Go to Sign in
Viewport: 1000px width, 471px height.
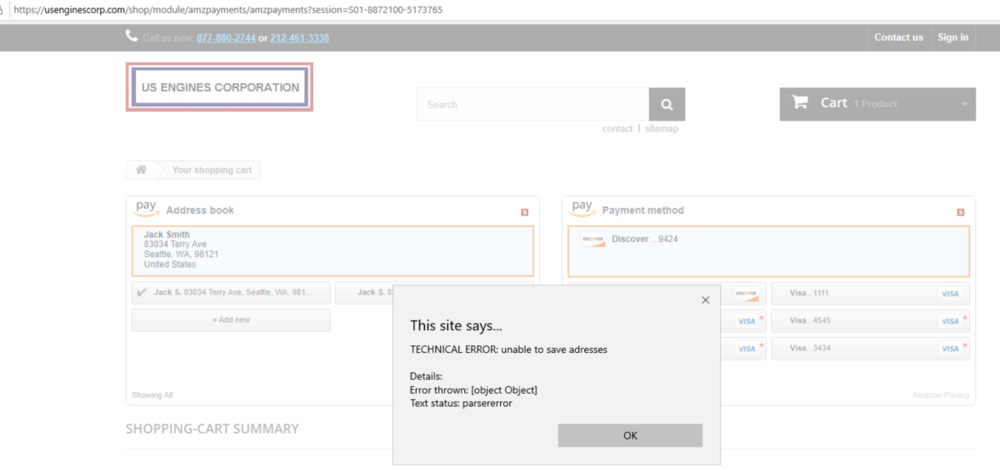click(x=953, y=38)
